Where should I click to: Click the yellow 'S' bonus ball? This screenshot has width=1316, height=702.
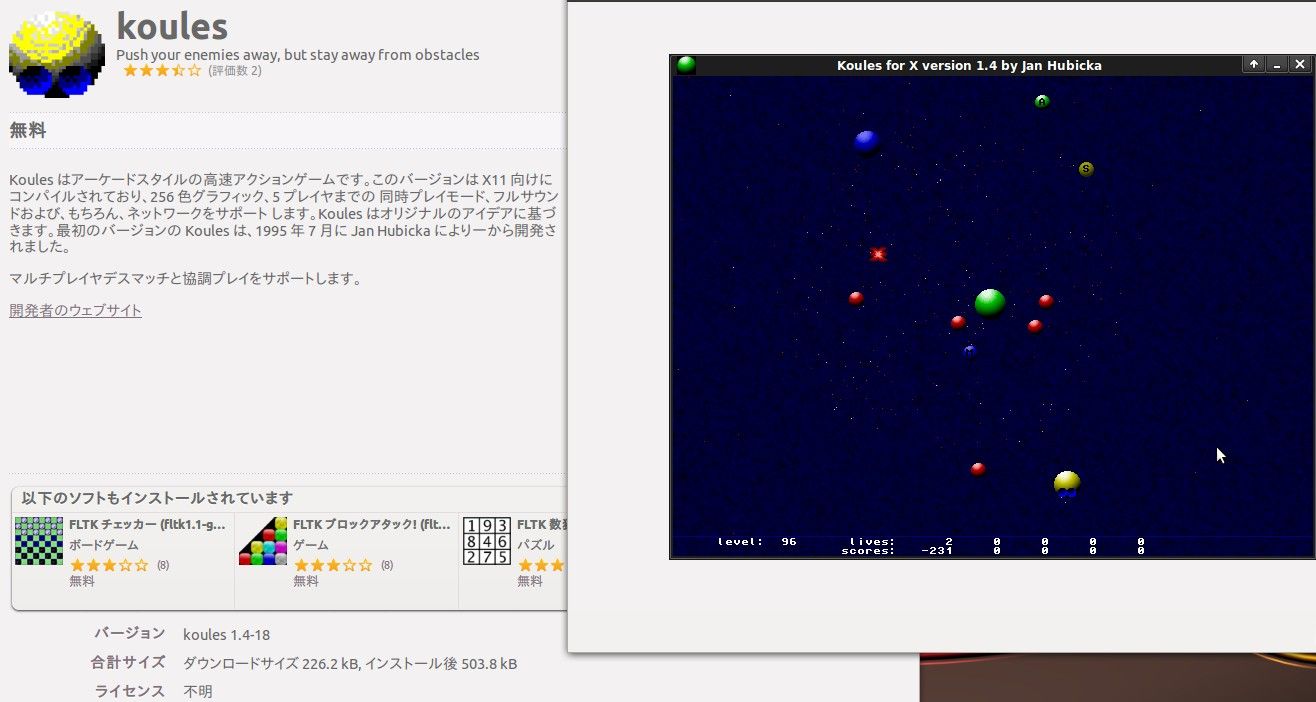click(1086, 169)
